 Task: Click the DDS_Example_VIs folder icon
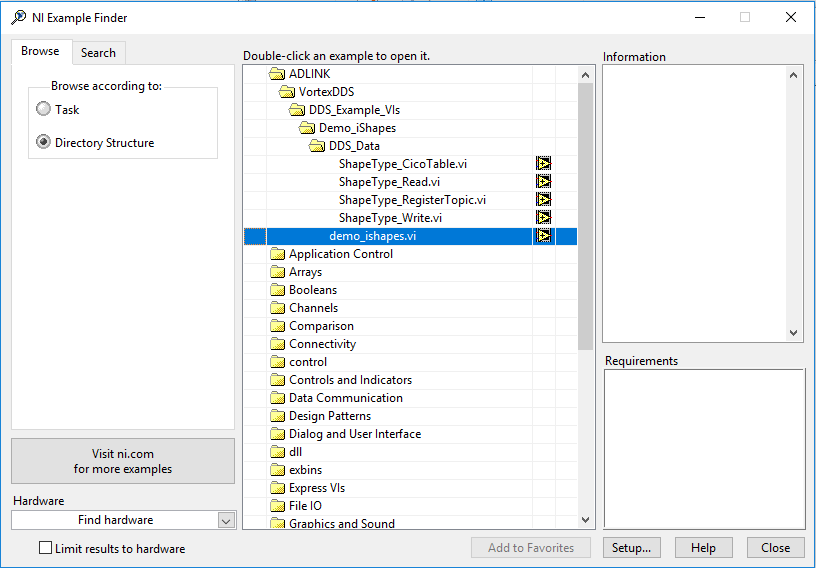(x=297, y=110)
